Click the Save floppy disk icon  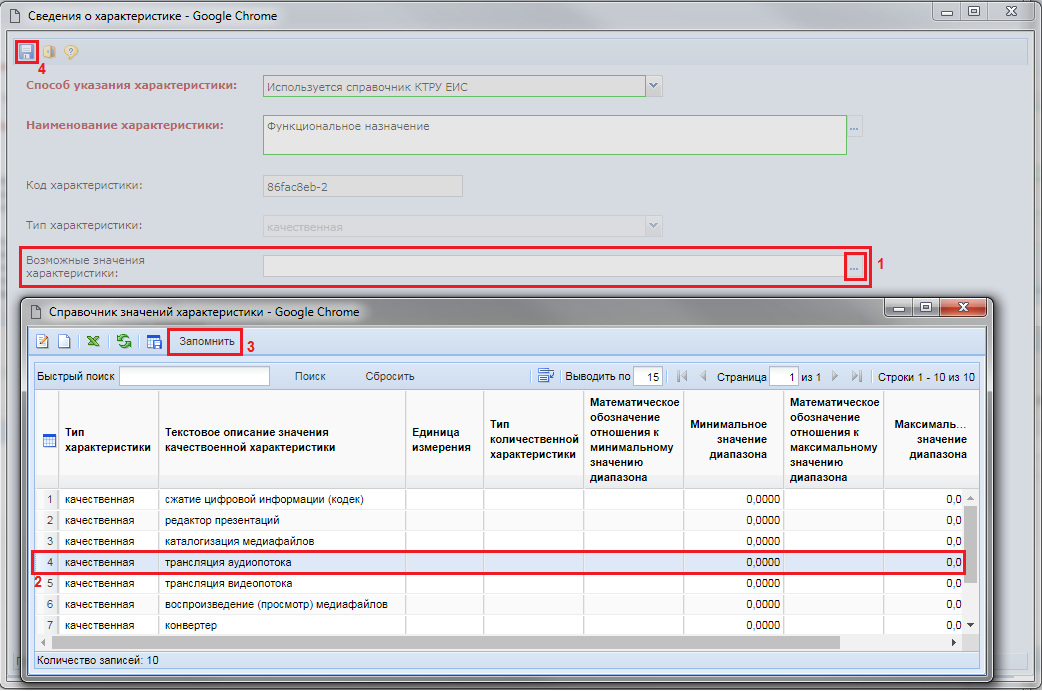(27, 51)
